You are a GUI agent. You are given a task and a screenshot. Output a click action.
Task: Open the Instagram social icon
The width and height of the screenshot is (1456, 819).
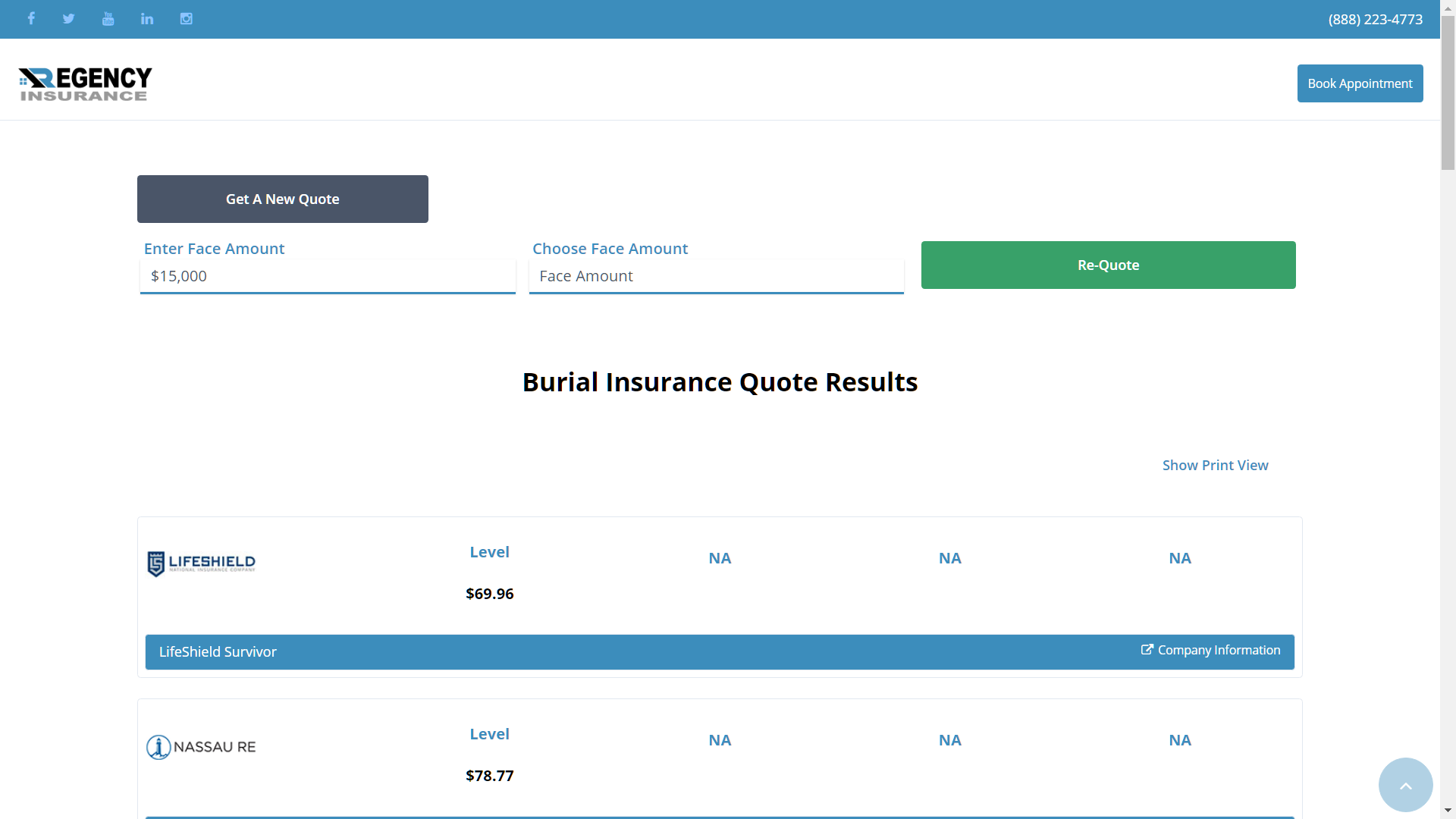point(186,18)
